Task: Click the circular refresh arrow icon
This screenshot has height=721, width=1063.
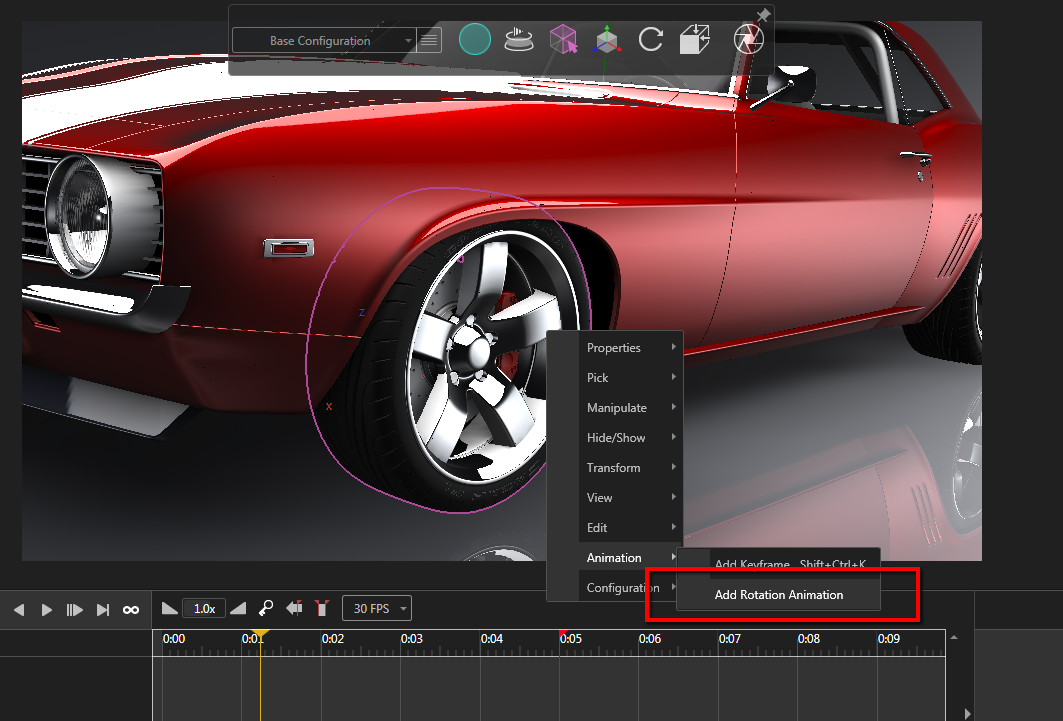Action: click(x=651, y=39)
